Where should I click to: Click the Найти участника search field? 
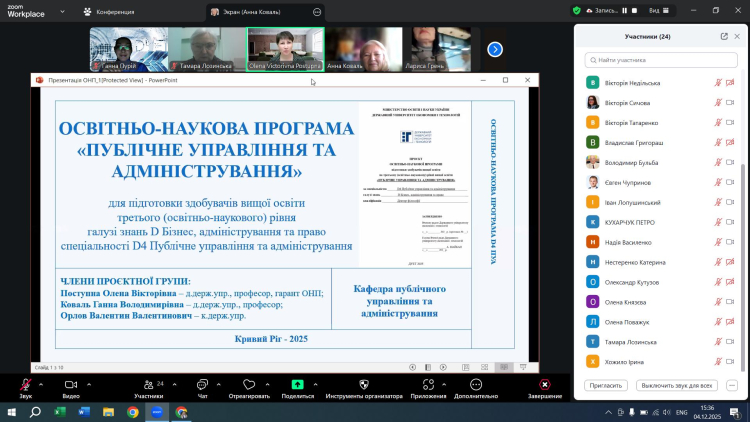(x=660, y=60)
